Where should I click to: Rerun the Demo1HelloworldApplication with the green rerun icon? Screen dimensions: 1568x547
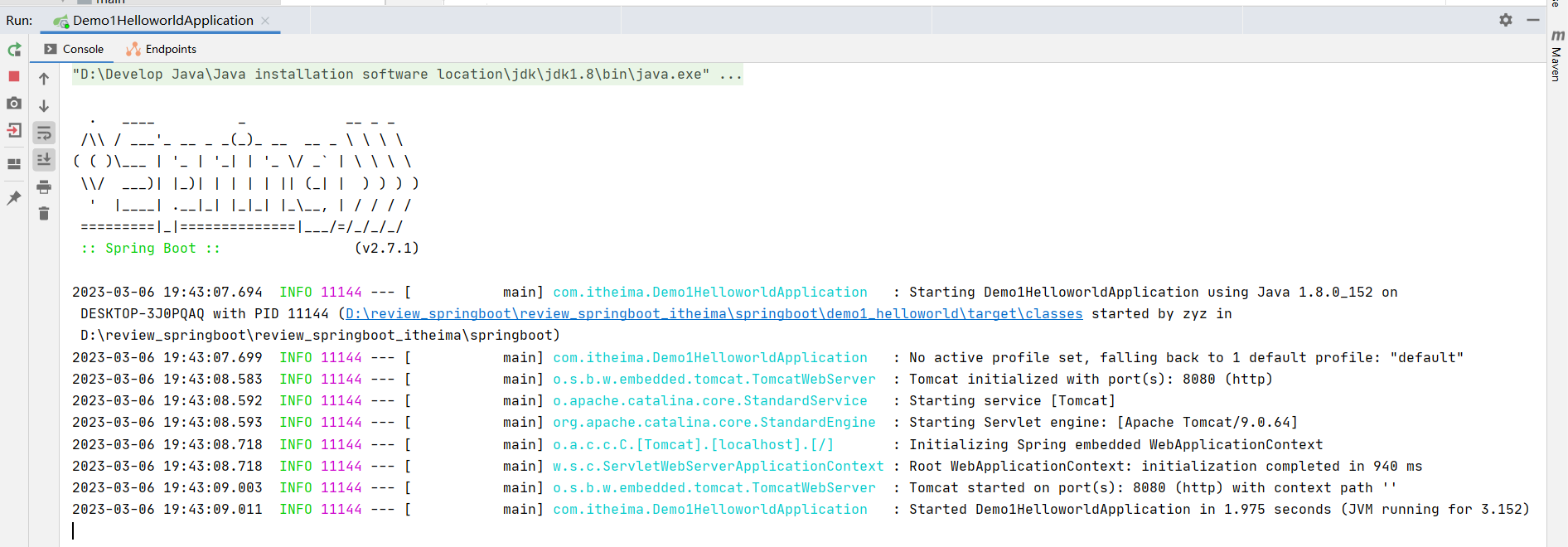(14, 50)
